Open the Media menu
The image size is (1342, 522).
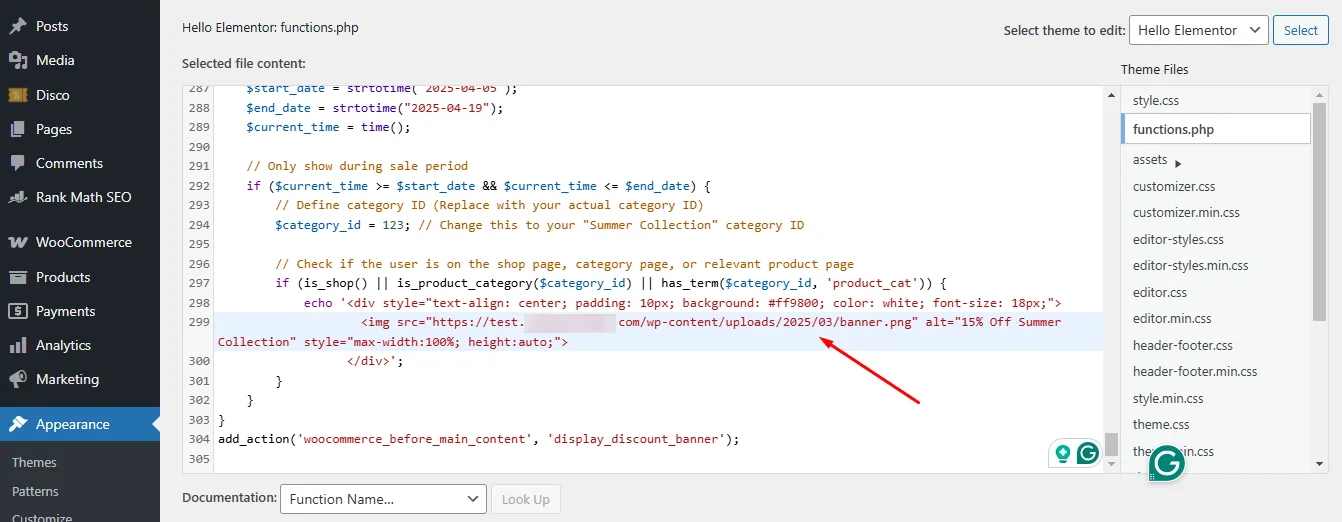80,61
